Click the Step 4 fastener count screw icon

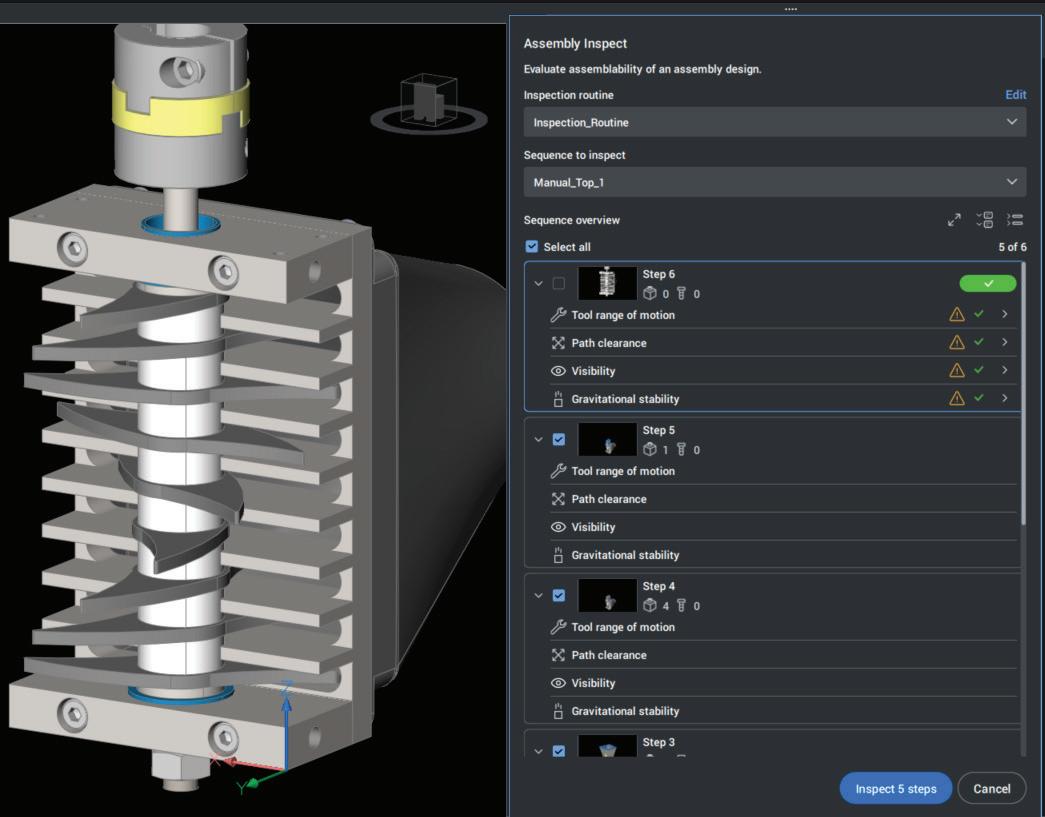[x=681, y=605]
